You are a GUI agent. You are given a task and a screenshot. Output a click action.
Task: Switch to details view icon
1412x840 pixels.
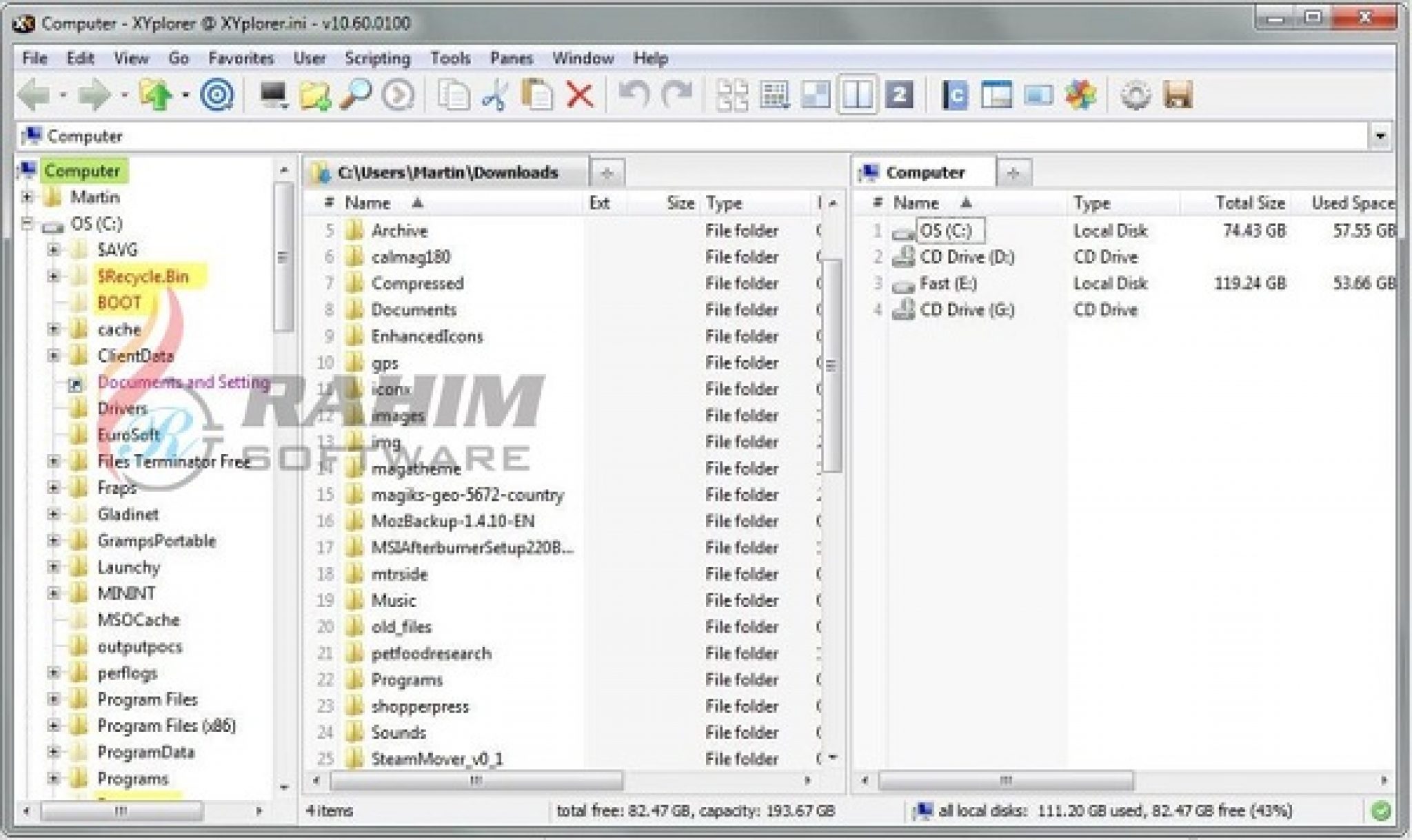point(774,95)
